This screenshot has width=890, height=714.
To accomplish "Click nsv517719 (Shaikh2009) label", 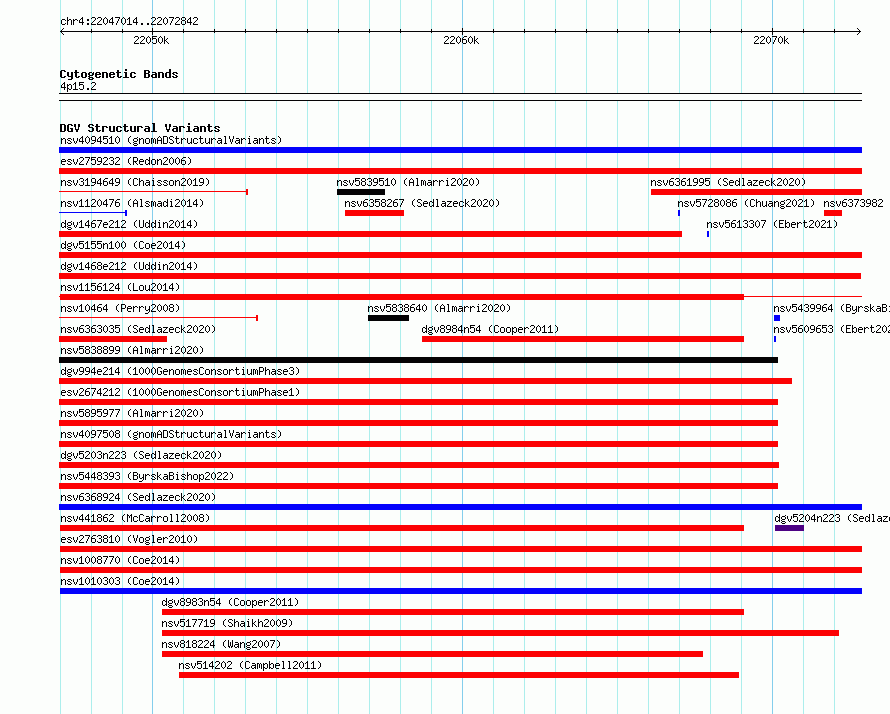I will (x=227, y=623).
